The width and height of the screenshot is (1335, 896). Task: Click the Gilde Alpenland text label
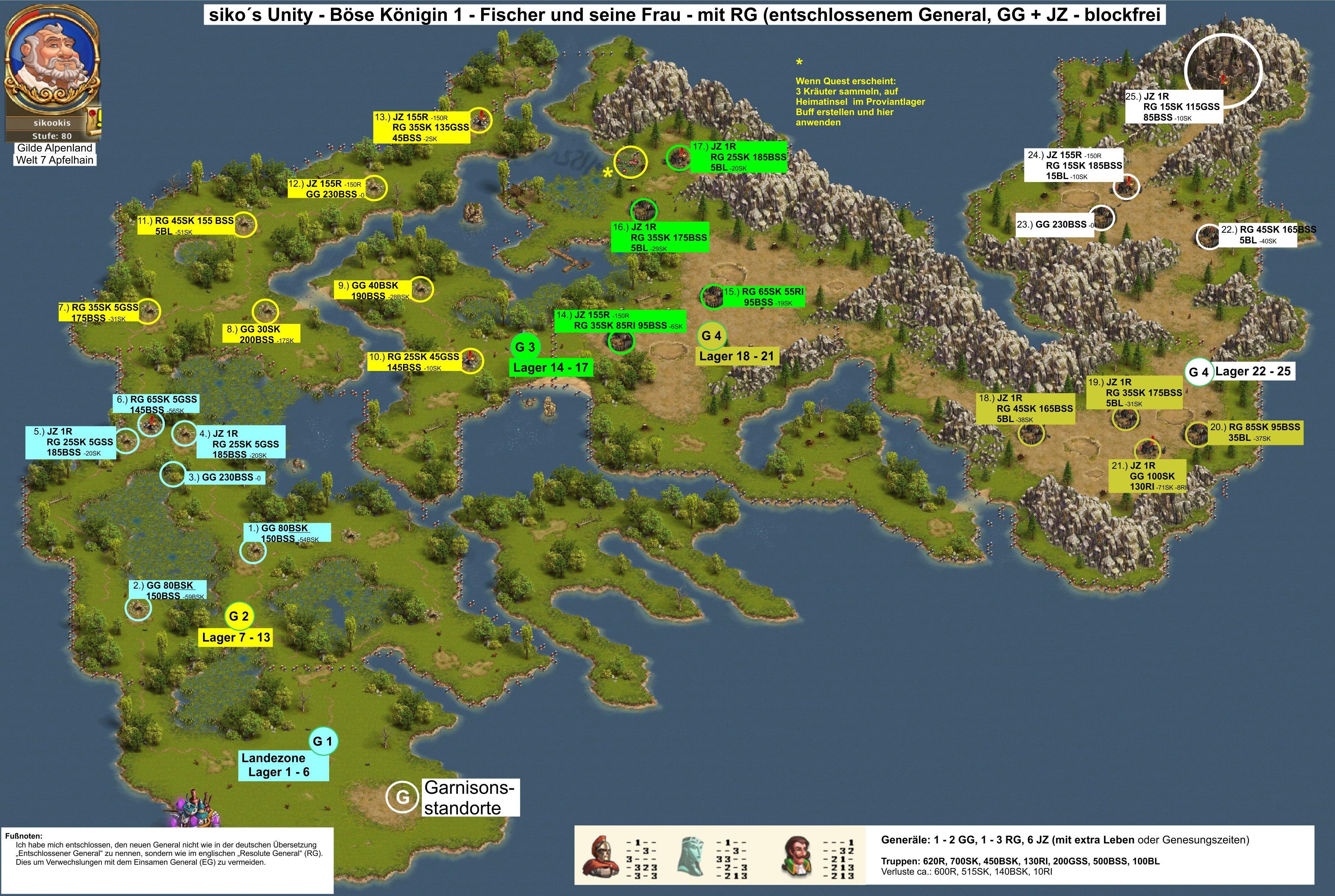pyautogui.click(x=54, y=147)
